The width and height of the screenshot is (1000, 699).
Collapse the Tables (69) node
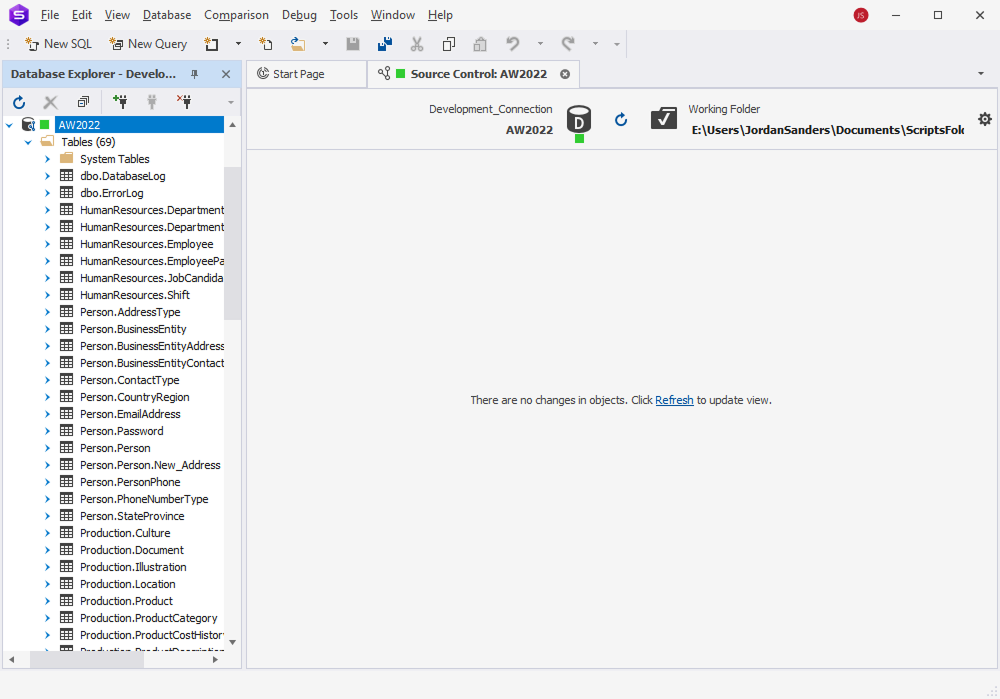(27, 141)
